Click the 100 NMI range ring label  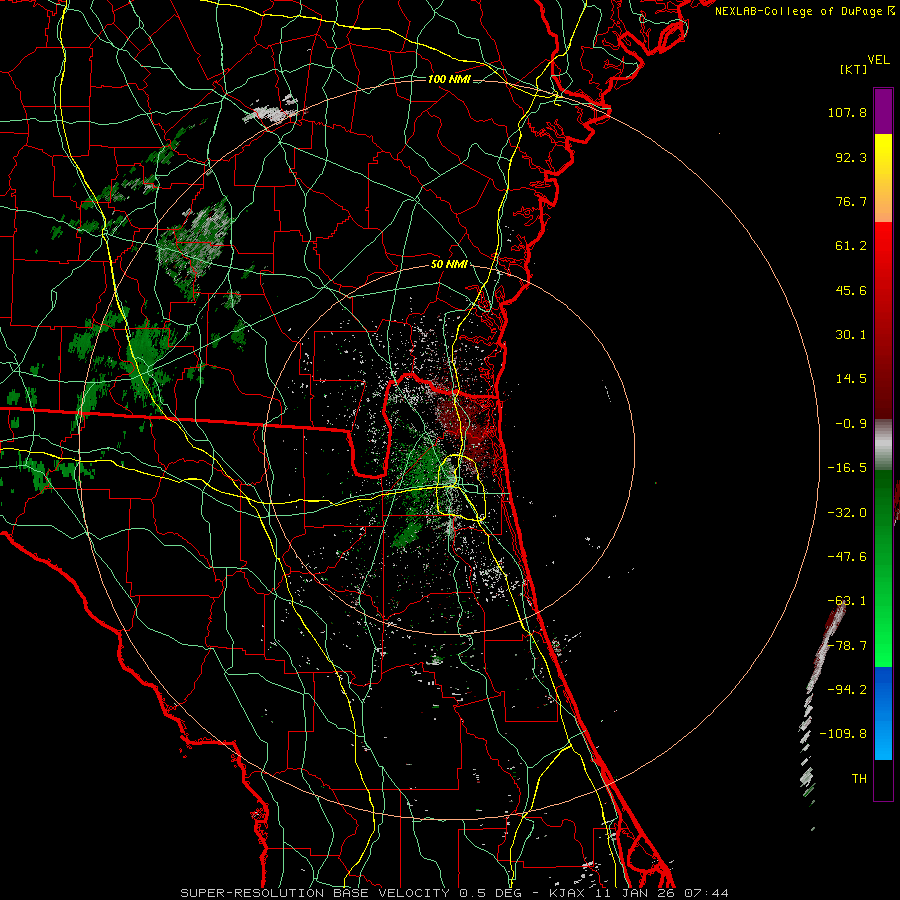[449, 79]
